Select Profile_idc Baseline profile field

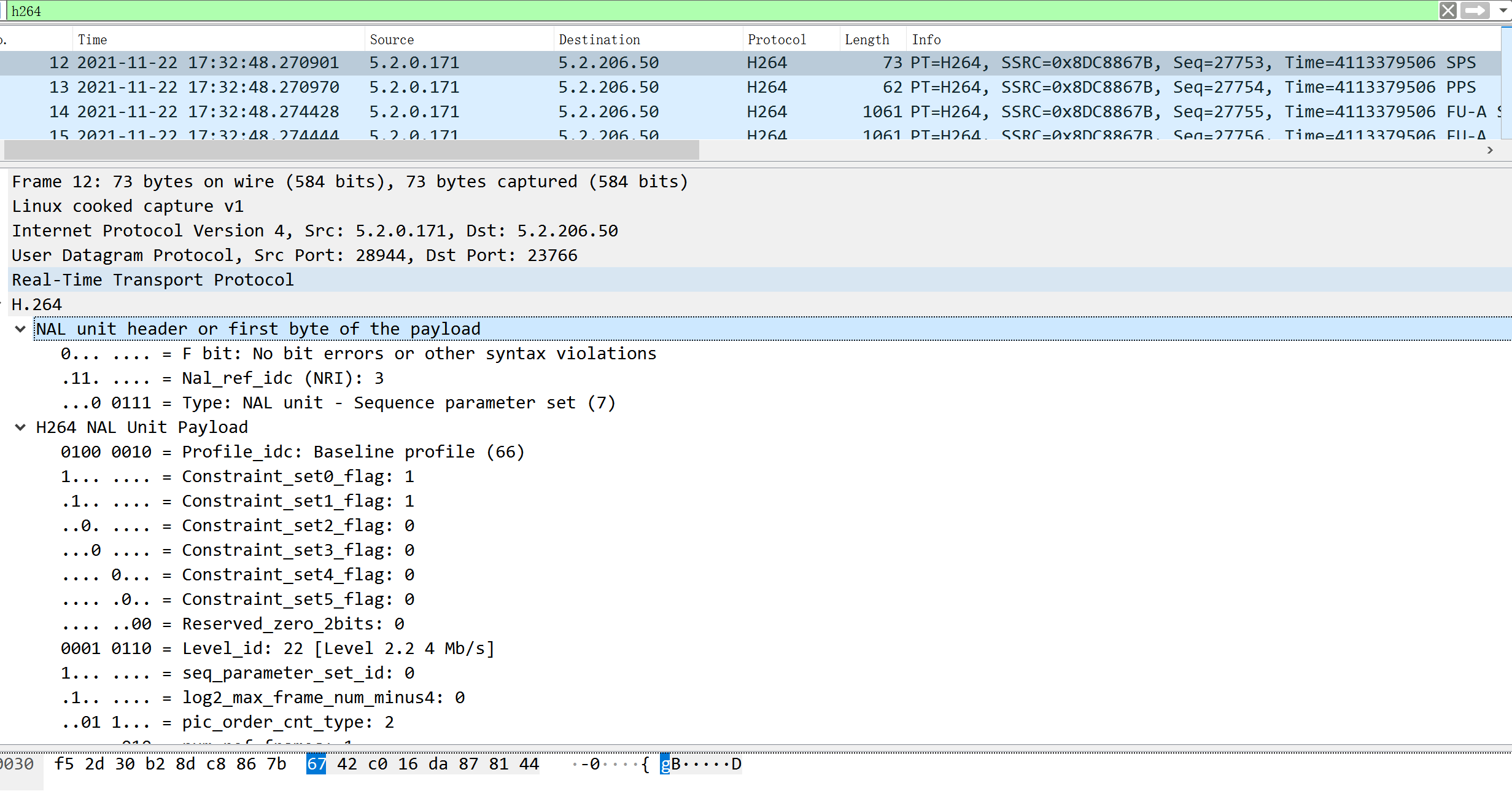coord(292,452)
